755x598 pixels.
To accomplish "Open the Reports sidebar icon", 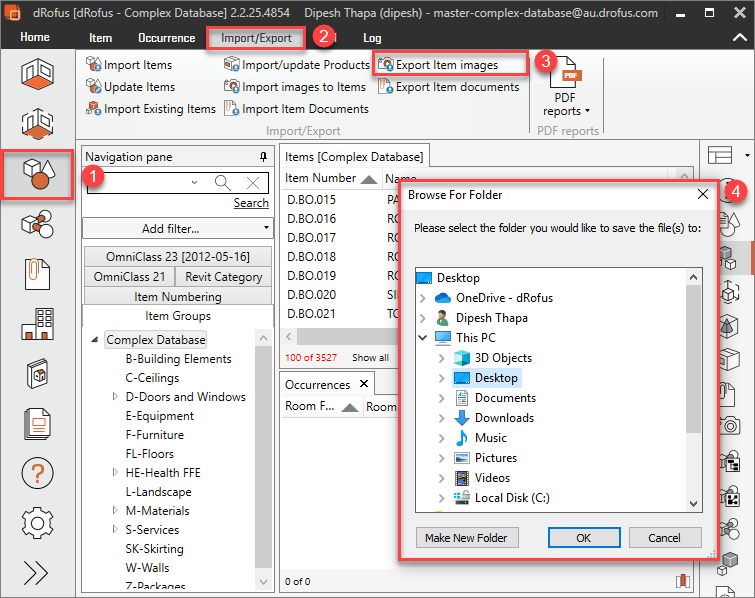I will pyautogui.click(x=37, y=424).
